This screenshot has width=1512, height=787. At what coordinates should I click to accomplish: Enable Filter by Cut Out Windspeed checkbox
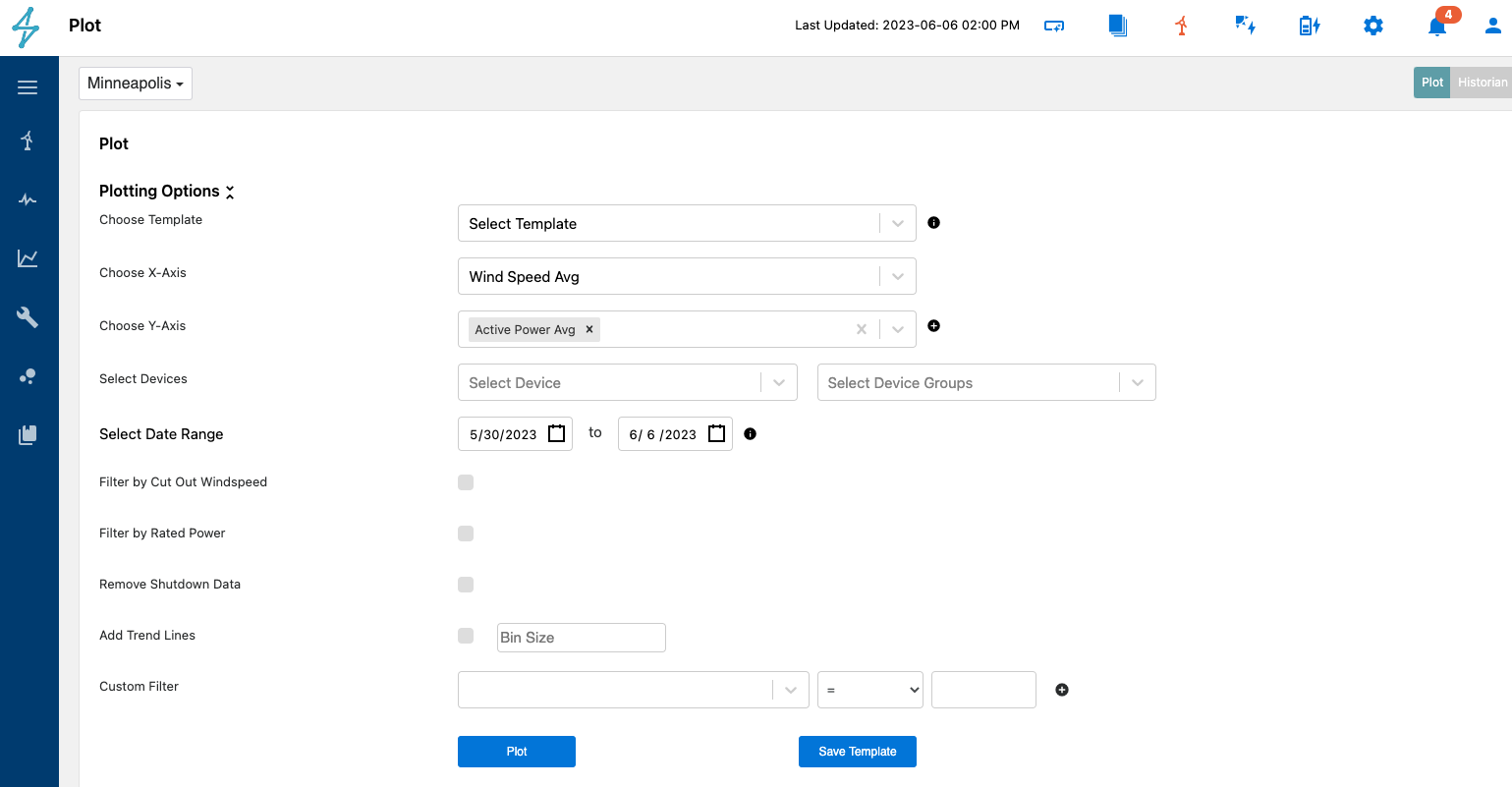[x=466, y=482]
